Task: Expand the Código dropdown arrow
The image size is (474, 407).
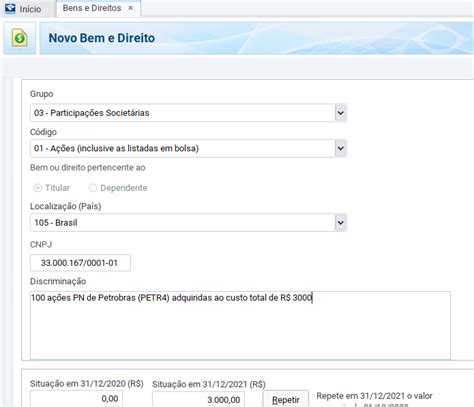Action: [340, 148]
